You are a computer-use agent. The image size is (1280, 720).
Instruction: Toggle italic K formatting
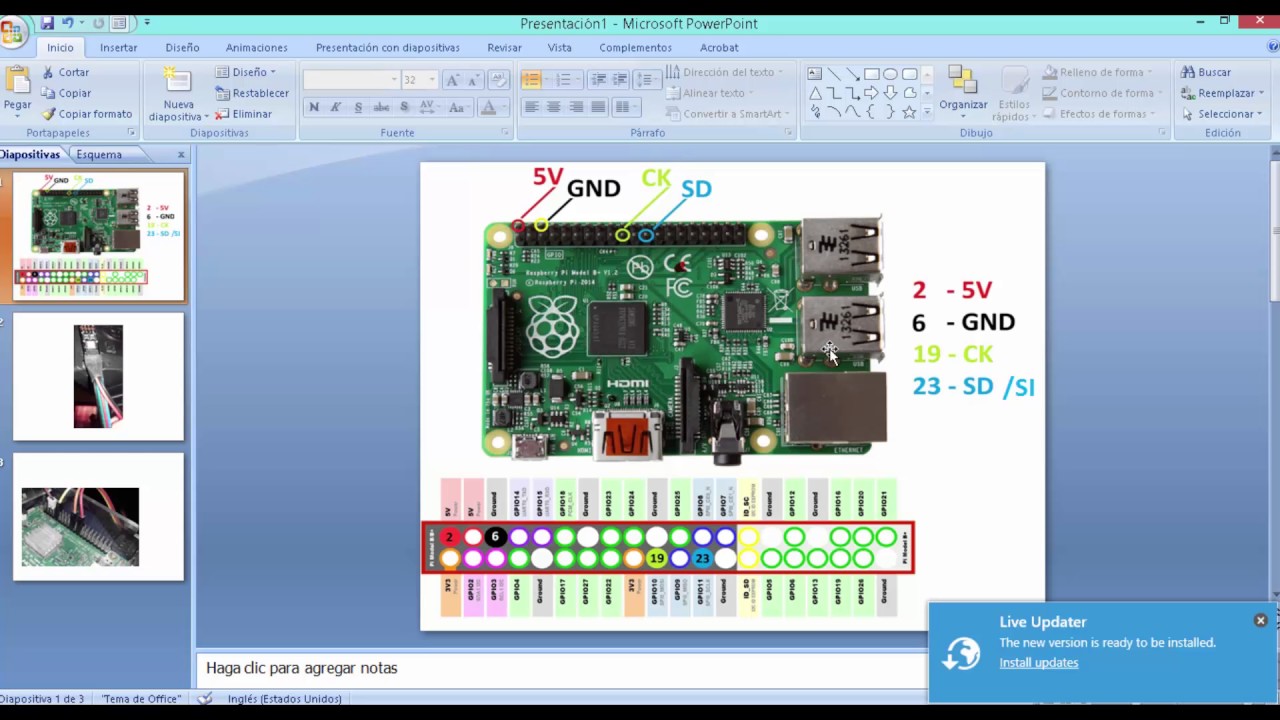[336, 107]
